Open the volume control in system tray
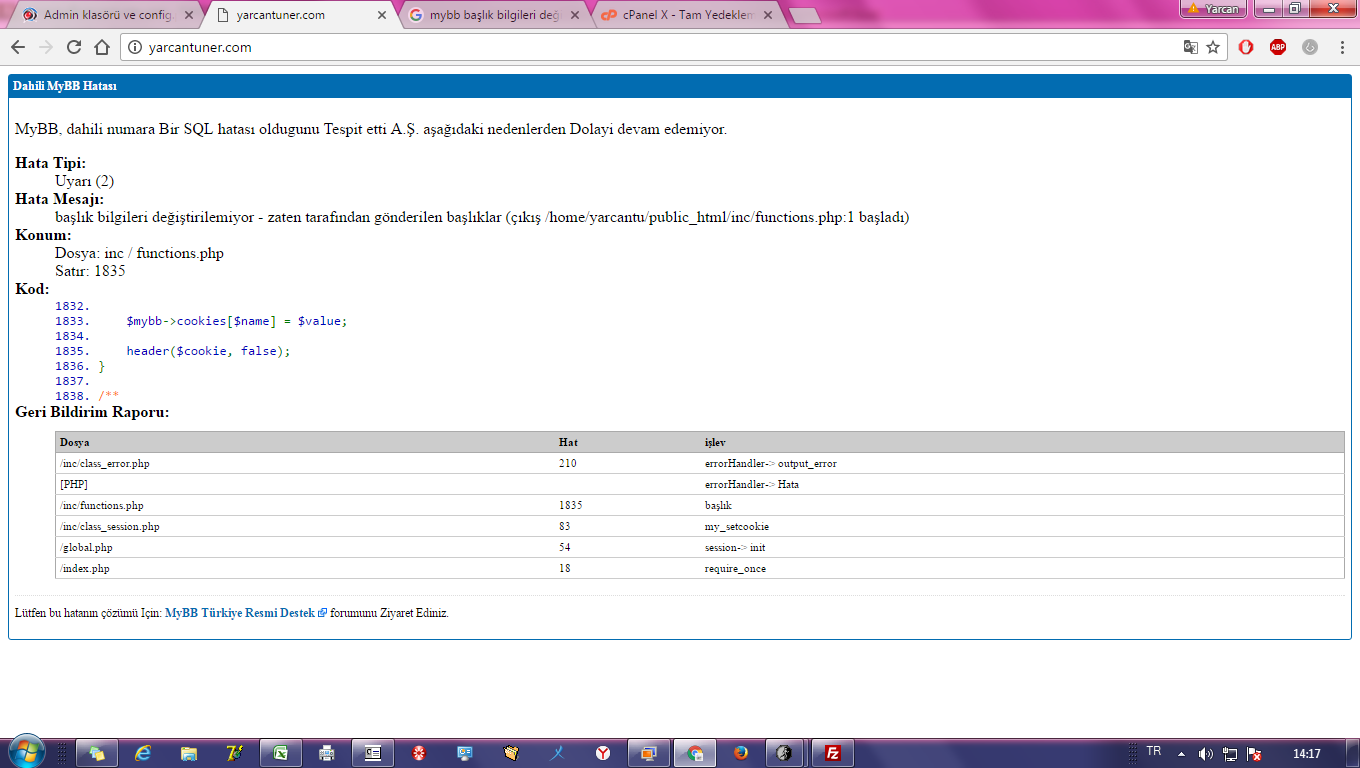Screen dimensions: 1360x768 point(1206,754)
